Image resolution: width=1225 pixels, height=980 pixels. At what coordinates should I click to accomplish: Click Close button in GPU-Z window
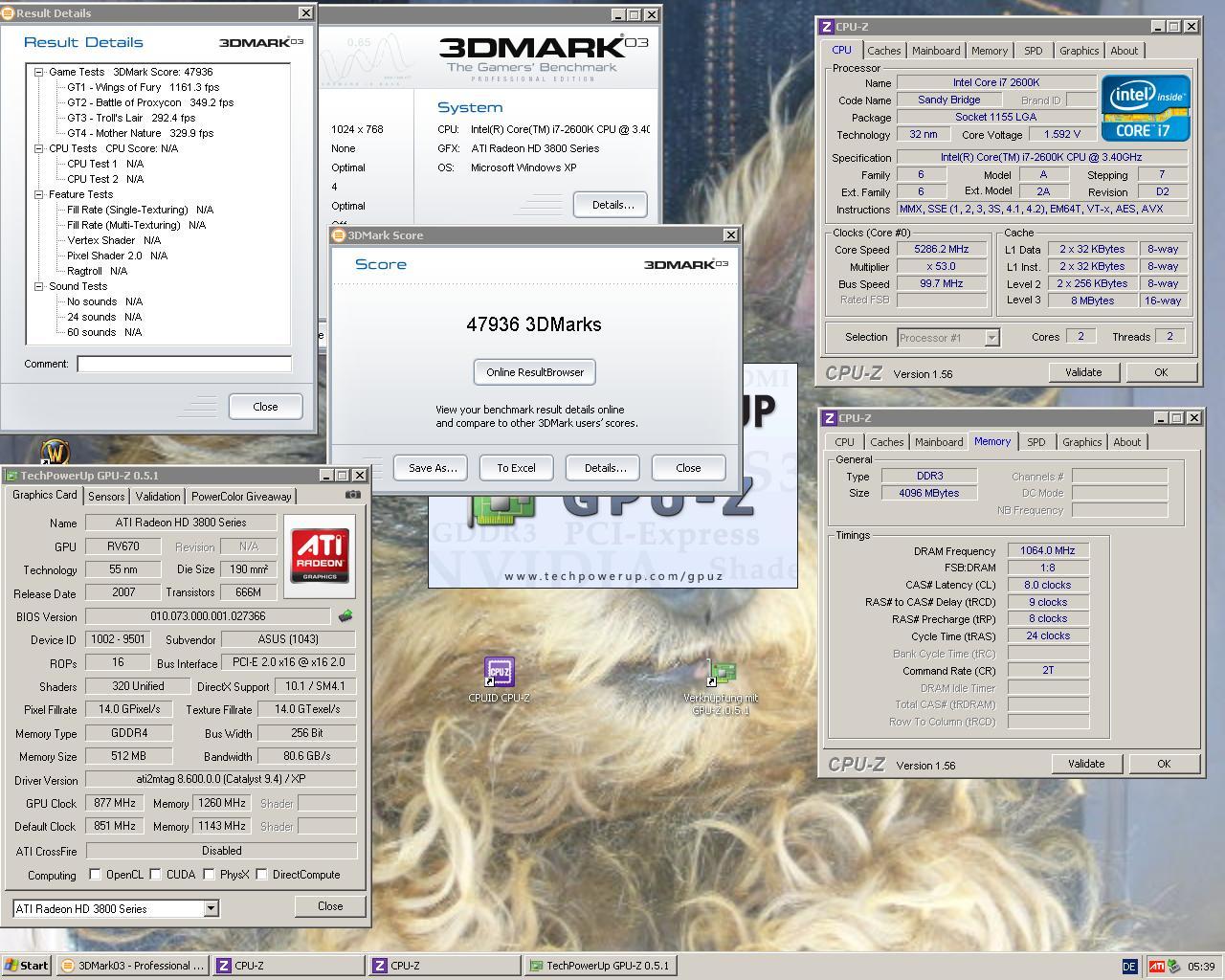[330, 906]
